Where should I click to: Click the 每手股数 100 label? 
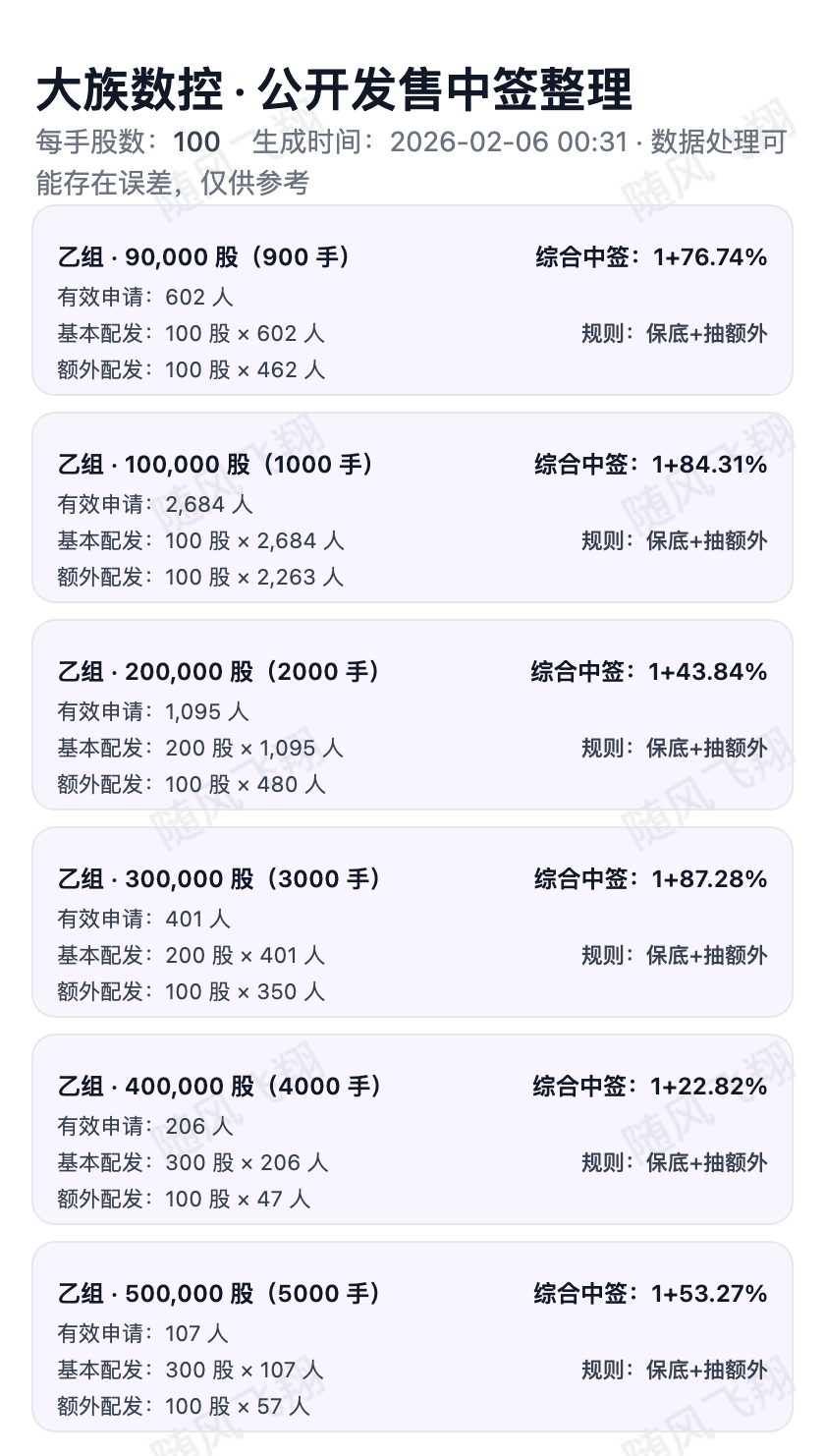pyautogui.click(x=128, y=142)
